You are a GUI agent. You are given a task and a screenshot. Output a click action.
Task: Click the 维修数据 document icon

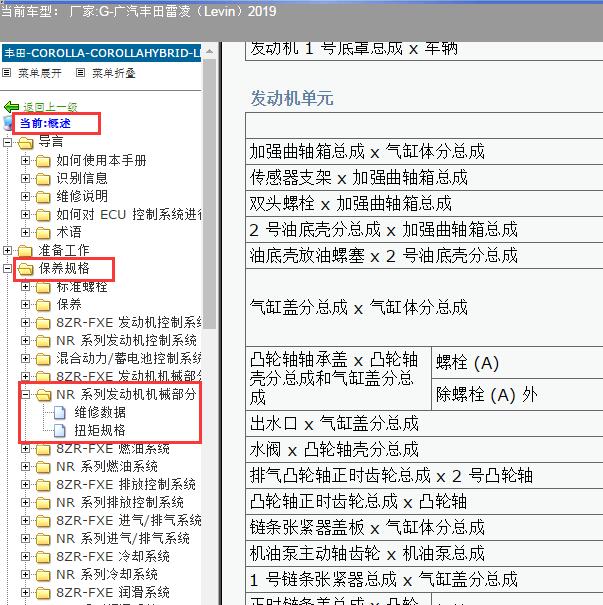[60, 412]
